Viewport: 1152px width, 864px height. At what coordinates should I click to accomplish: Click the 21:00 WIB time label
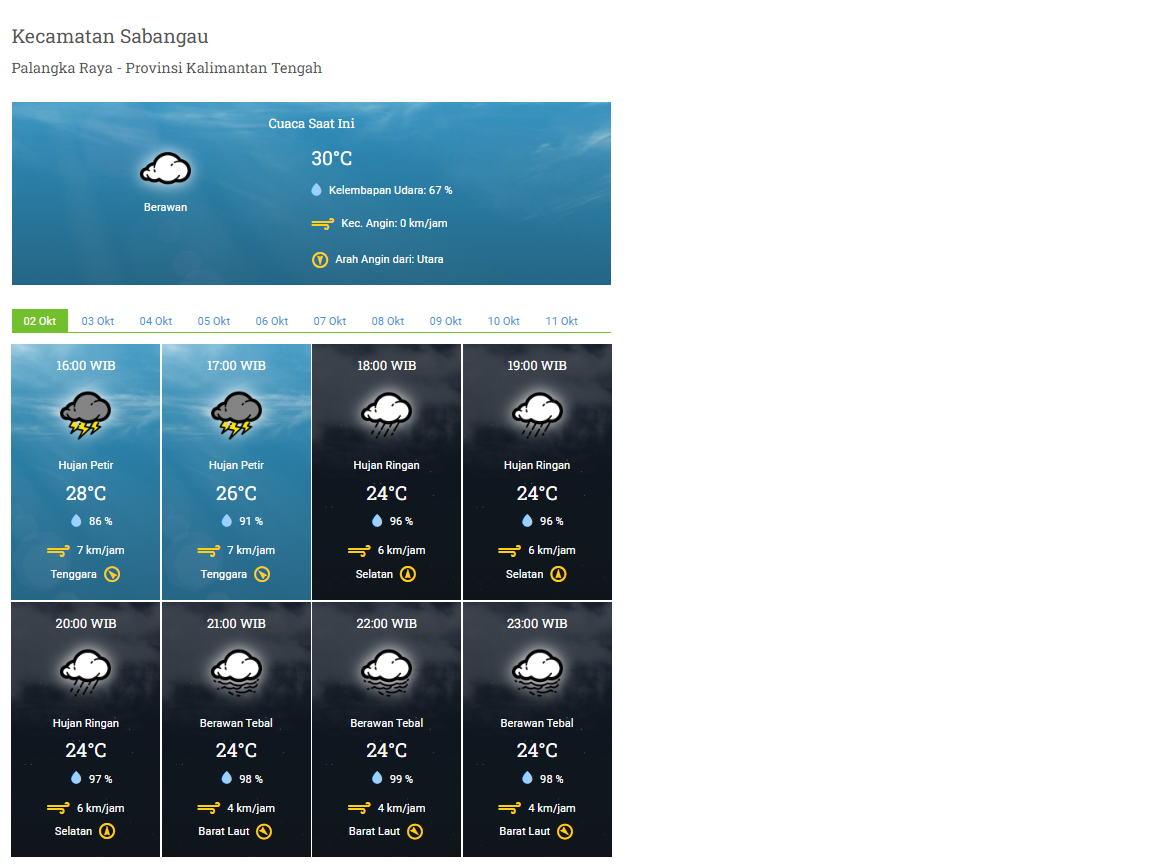tap(236, 624)
